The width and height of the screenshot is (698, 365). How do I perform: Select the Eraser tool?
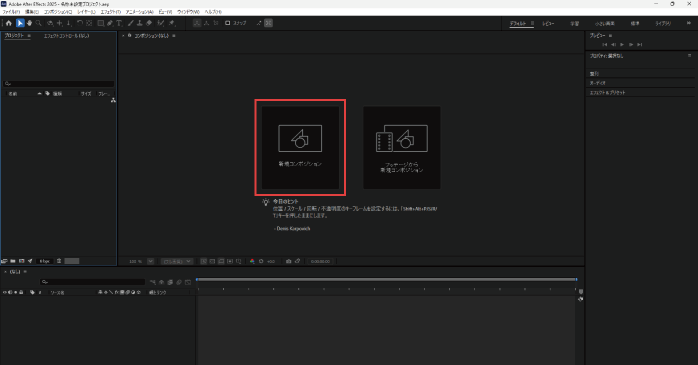tap(149, 23)
